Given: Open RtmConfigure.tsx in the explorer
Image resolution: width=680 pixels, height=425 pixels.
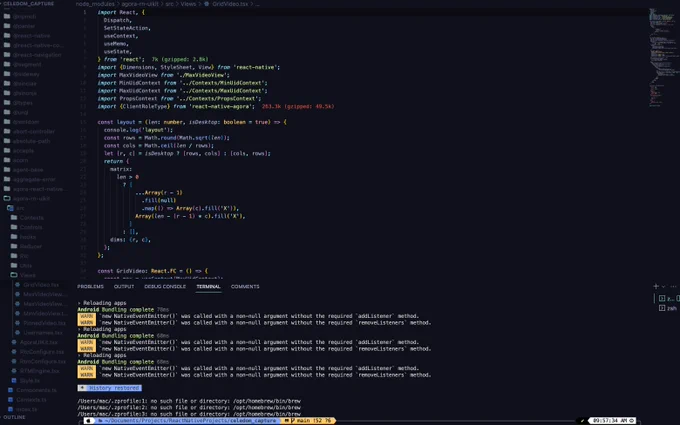Looking at the screenshot, I should 42,361.
